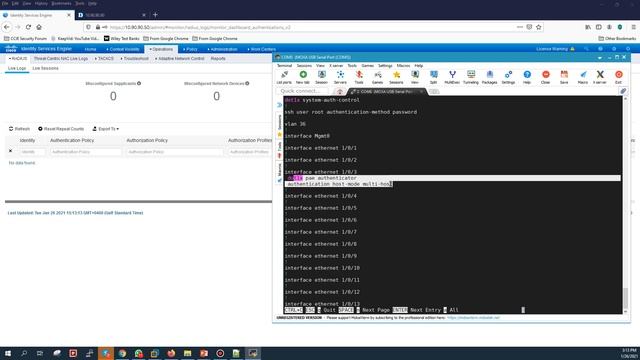
Task: Select the COM6 serial session tab
Action: (387, 92)
